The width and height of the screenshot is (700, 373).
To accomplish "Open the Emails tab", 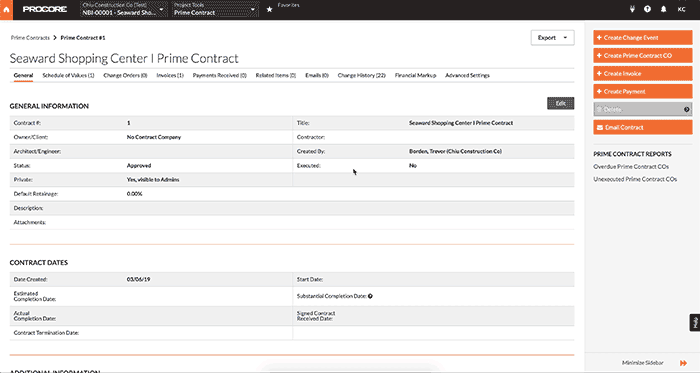I will pyautogui.click(x=317, y=75).
